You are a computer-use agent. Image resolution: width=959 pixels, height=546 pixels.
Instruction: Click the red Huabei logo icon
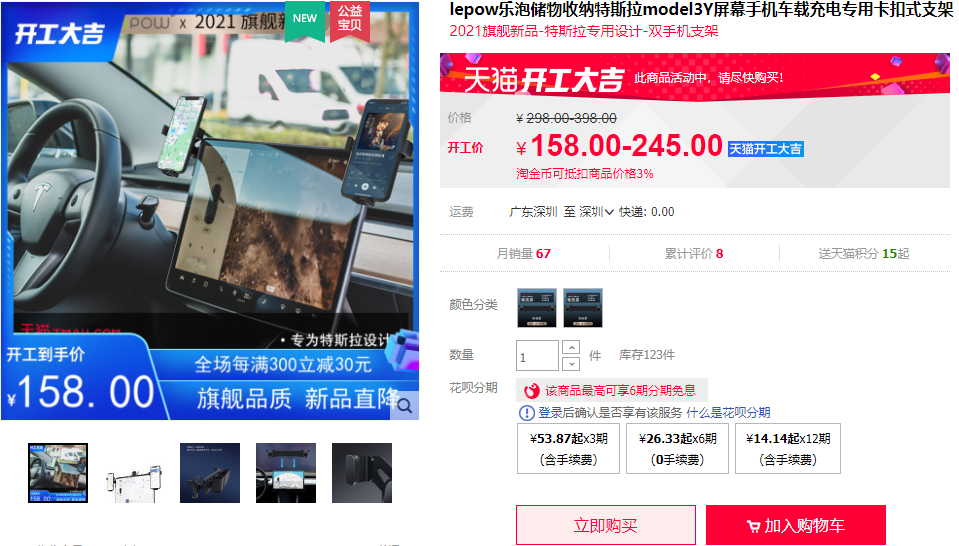(531, 390)
